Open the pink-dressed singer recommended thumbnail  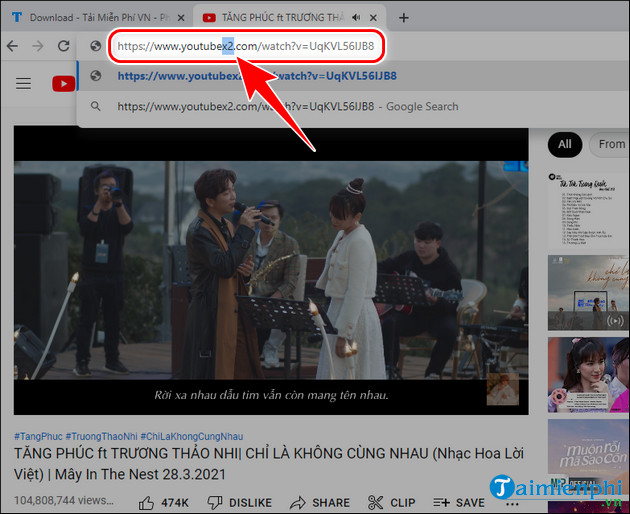pos(589,375)
